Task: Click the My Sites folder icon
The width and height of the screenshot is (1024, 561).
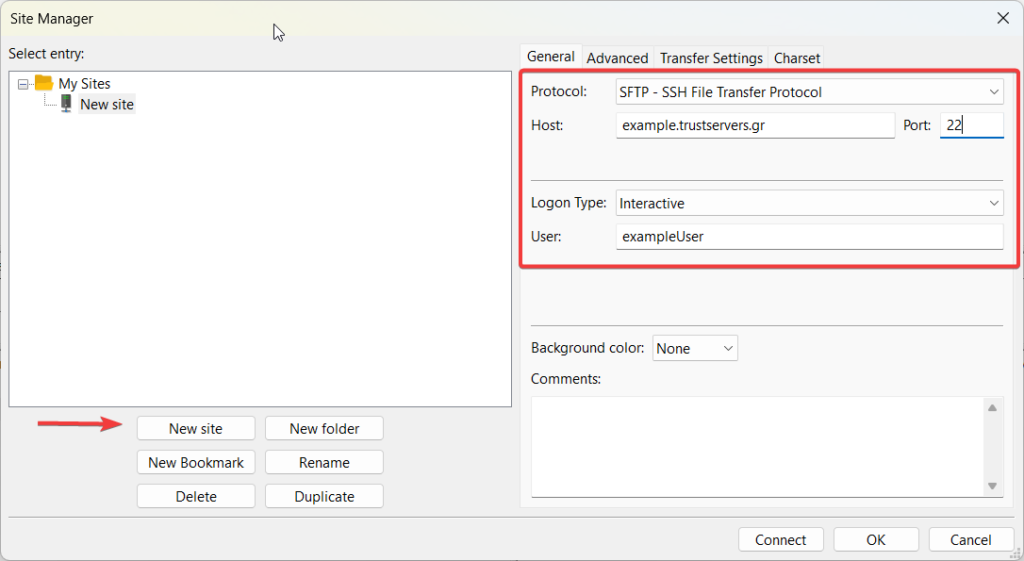Action: click(x=43, y=83)
